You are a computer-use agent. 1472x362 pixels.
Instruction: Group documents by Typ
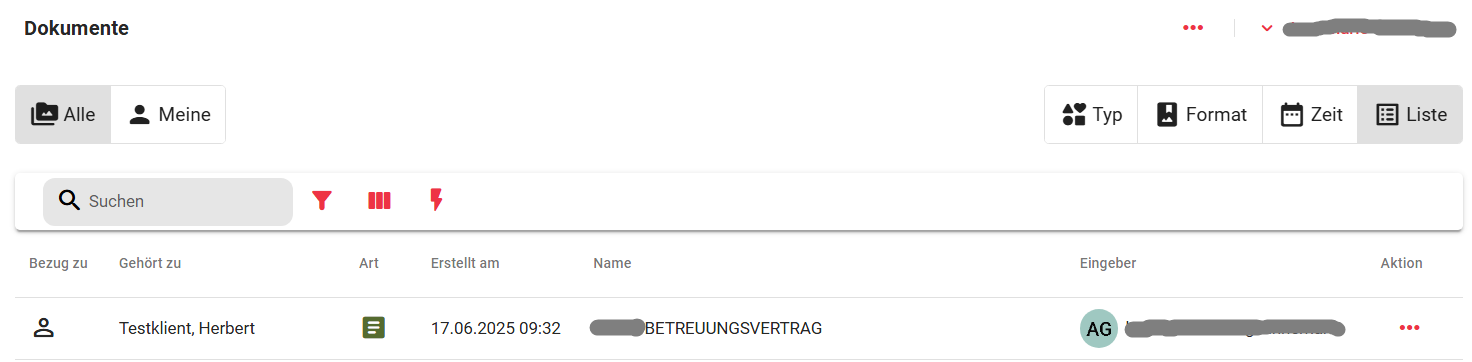tap(1091, 114)
